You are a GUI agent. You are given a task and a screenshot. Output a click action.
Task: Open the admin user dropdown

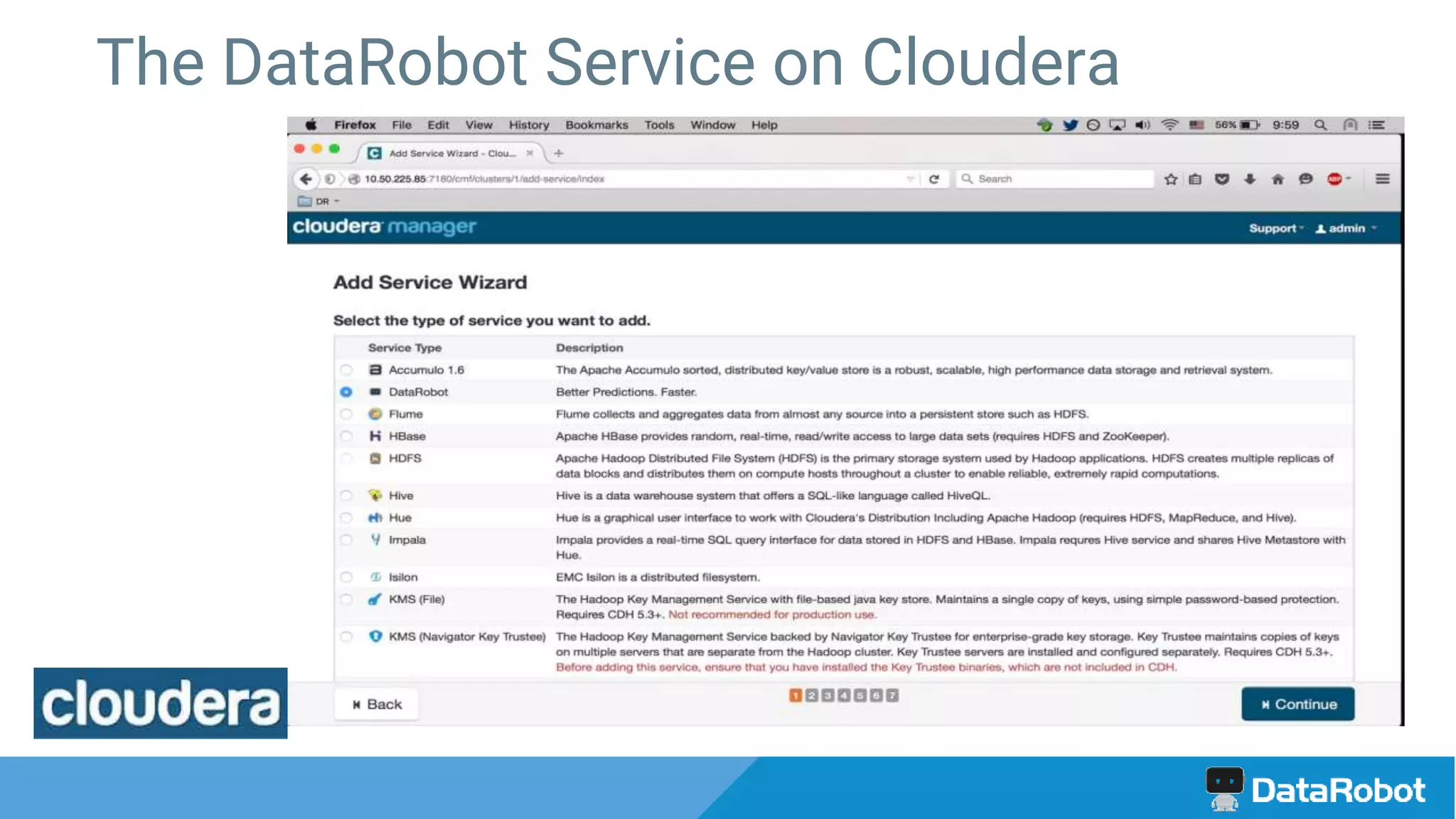coord(1346,228)
